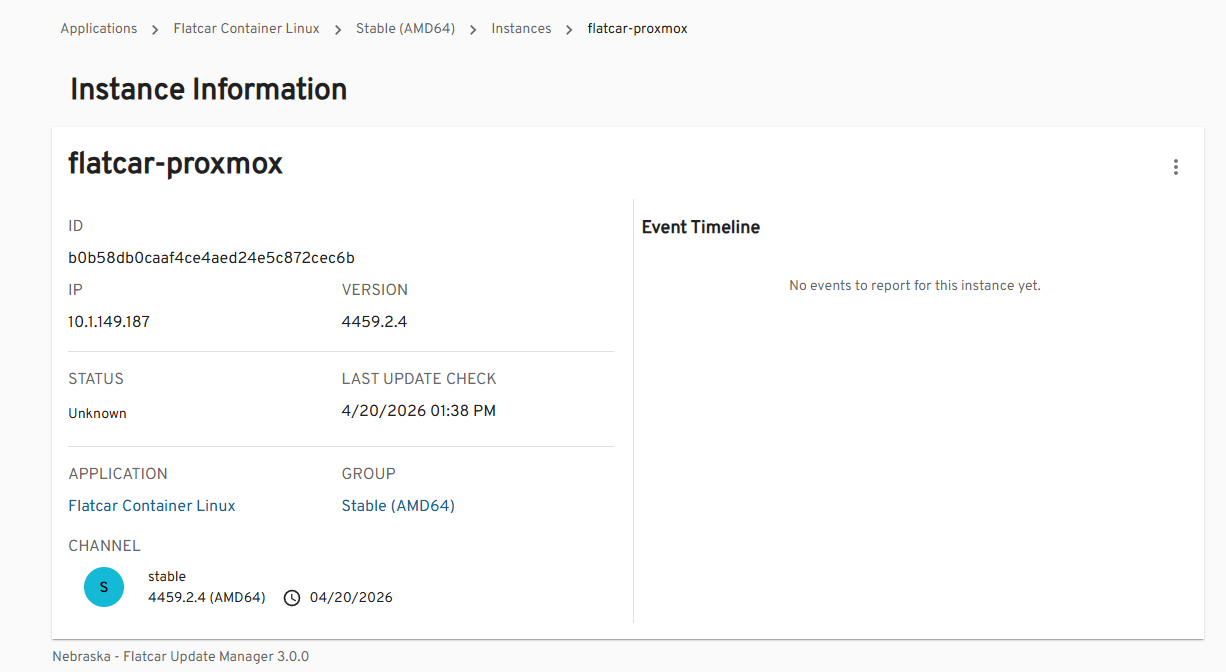Click the instance ID value b0b58db0caaf…
1226x672 pixels.
tap(211, 258)
